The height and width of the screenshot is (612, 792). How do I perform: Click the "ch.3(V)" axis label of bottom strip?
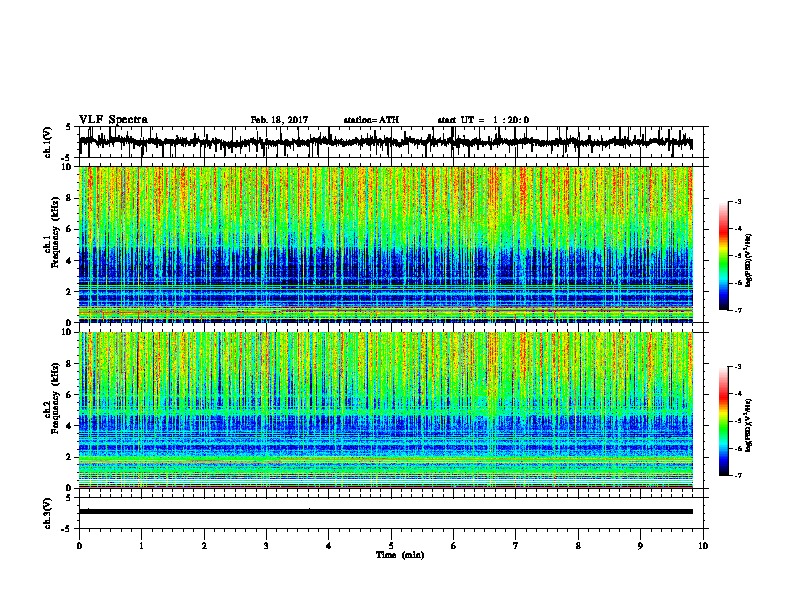[48, 513]
